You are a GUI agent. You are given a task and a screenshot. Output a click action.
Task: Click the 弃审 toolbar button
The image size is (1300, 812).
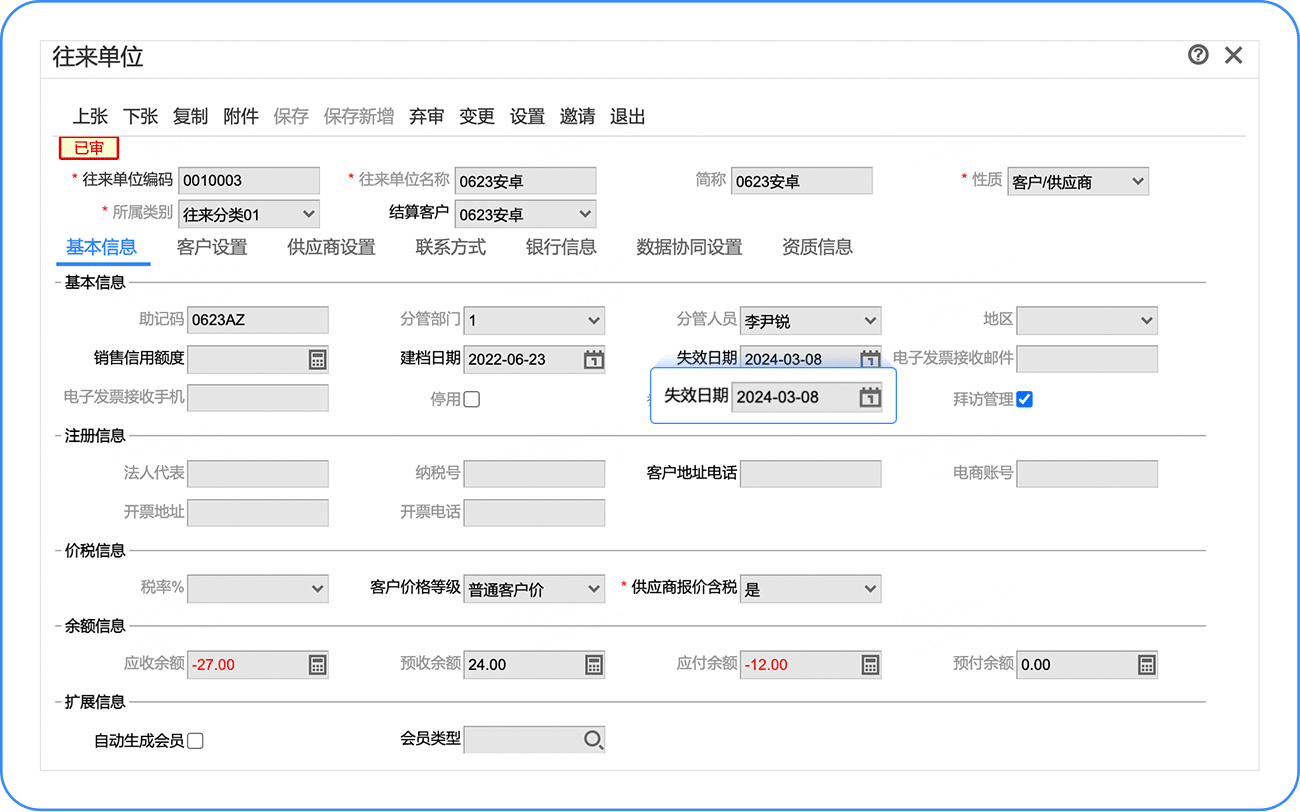[x=427, y=116]
